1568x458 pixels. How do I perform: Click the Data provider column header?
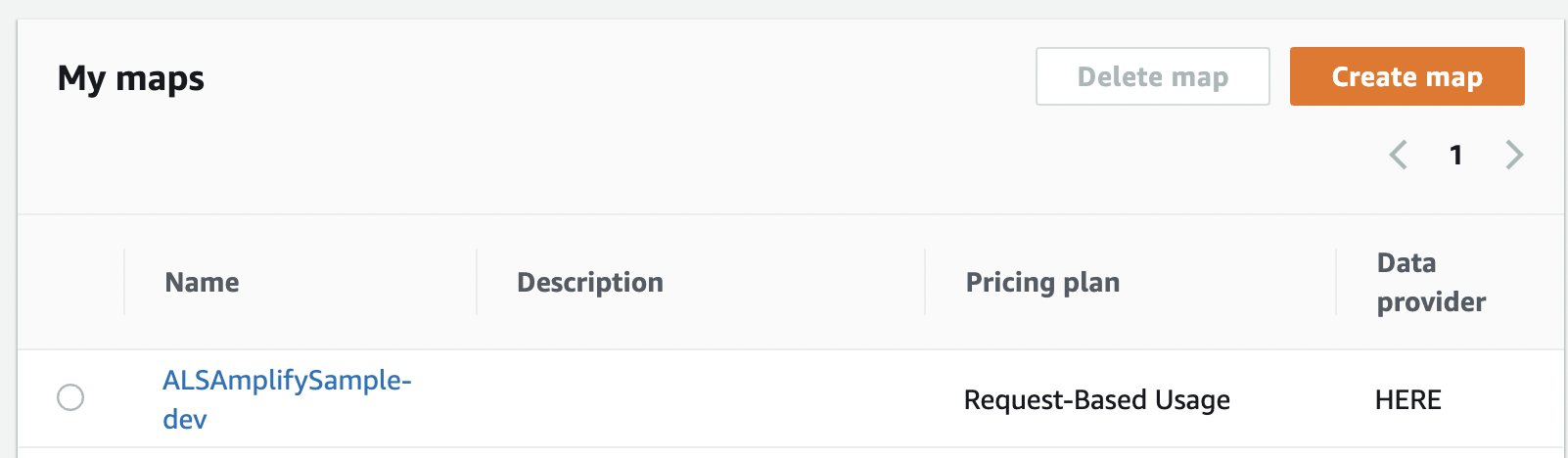tap(1430, 283)
